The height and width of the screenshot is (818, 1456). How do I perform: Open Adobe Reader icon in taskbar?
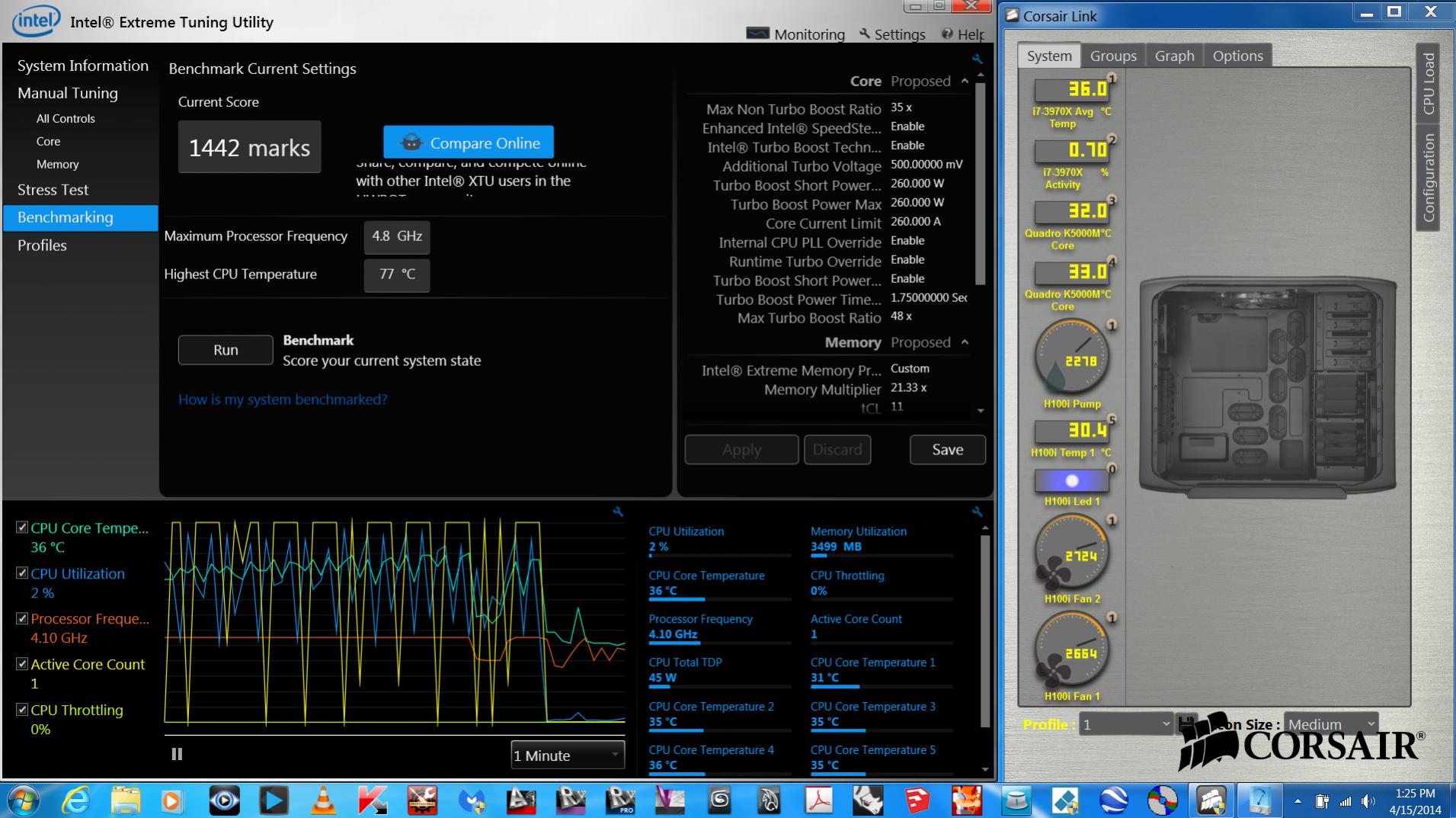pyautogui.click(x=819, y=800)
